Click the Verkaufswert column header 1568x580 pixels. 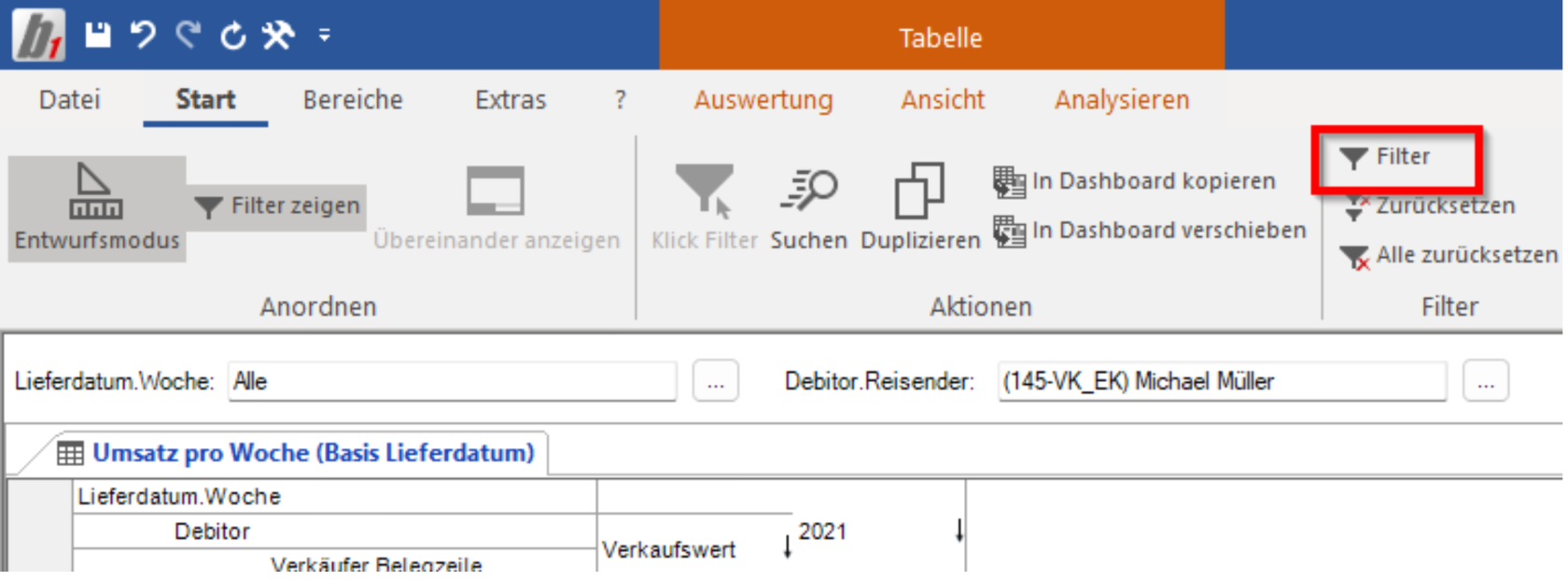click(669, 550)
